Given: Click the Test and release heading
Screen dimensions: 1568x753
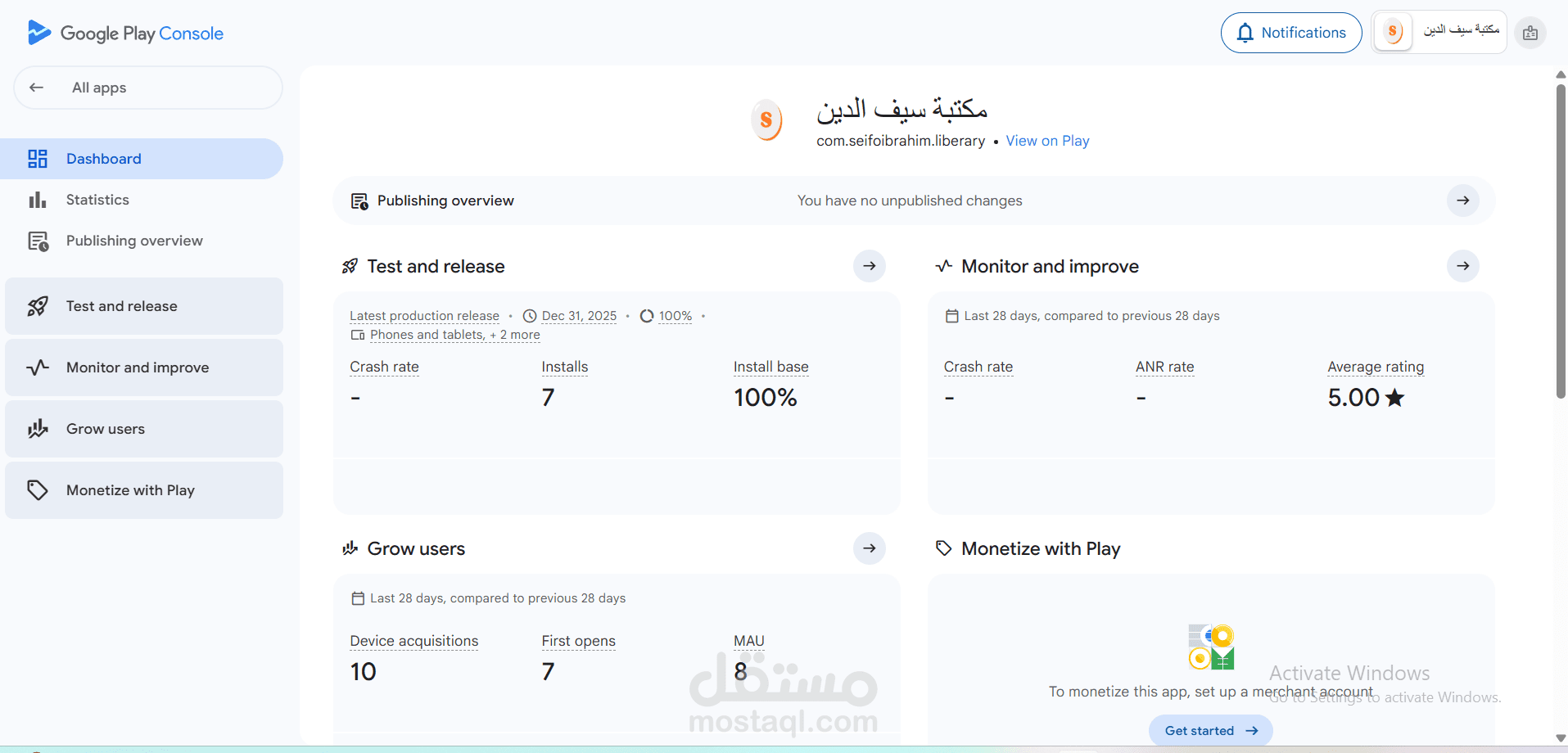Looking at the screenshot, I should coord(436,266).
